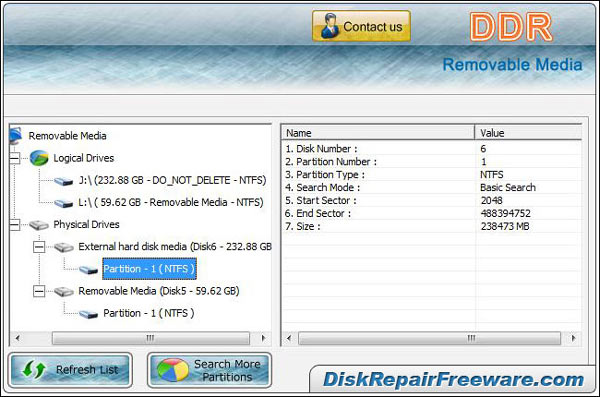The image size is (600, 397).
Task: Click the value '238473 MB'
Action: coord(505,227)
